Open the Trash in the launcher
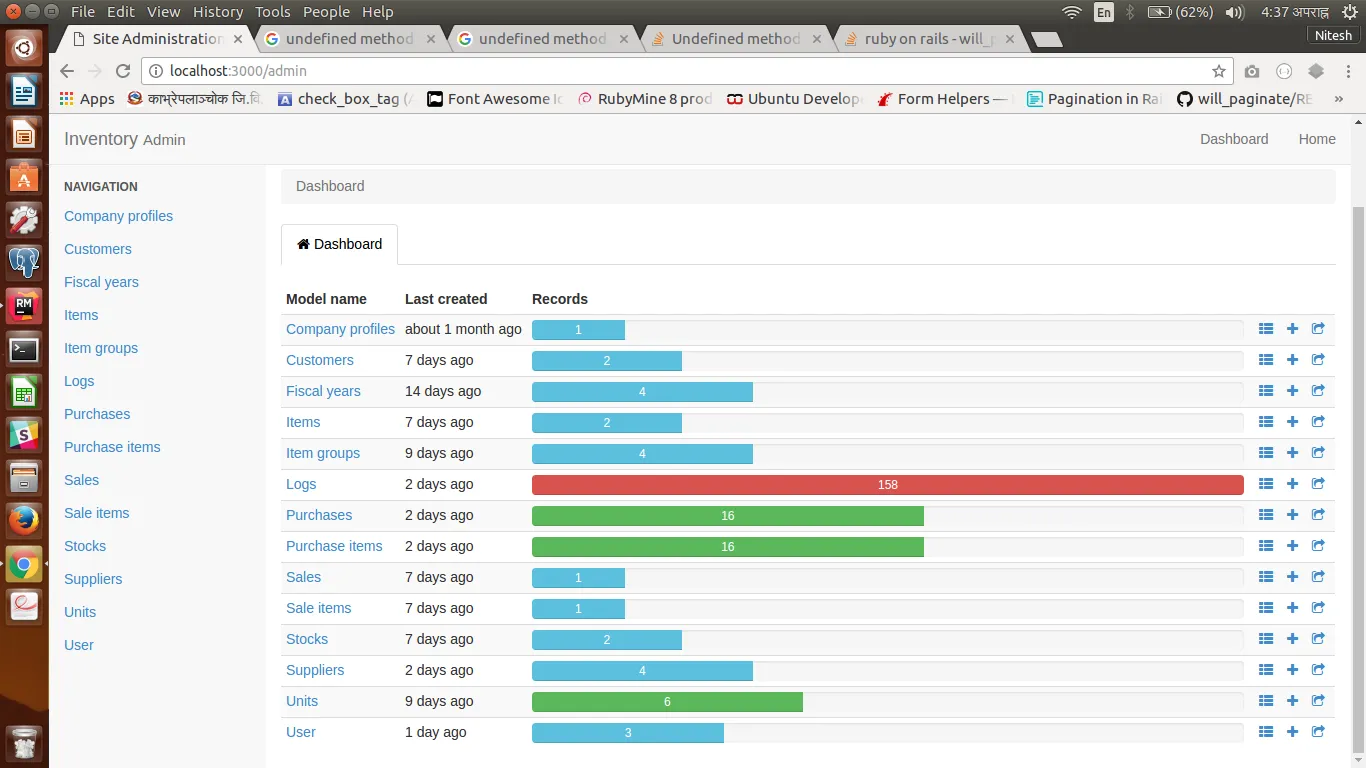 click(24, 742)
